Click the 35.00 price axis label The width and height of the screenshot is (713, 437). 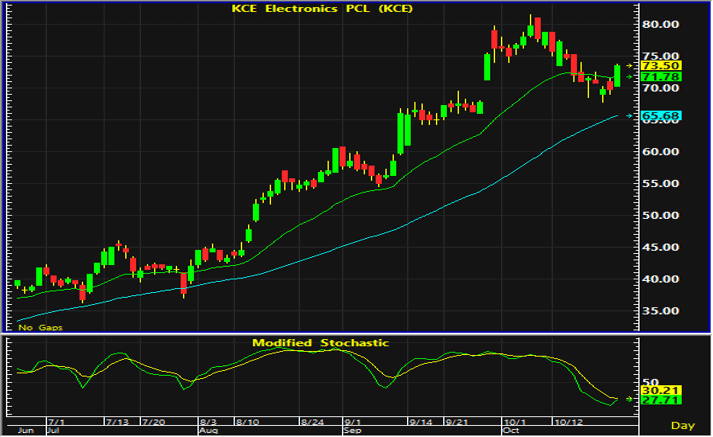point(660,311)
